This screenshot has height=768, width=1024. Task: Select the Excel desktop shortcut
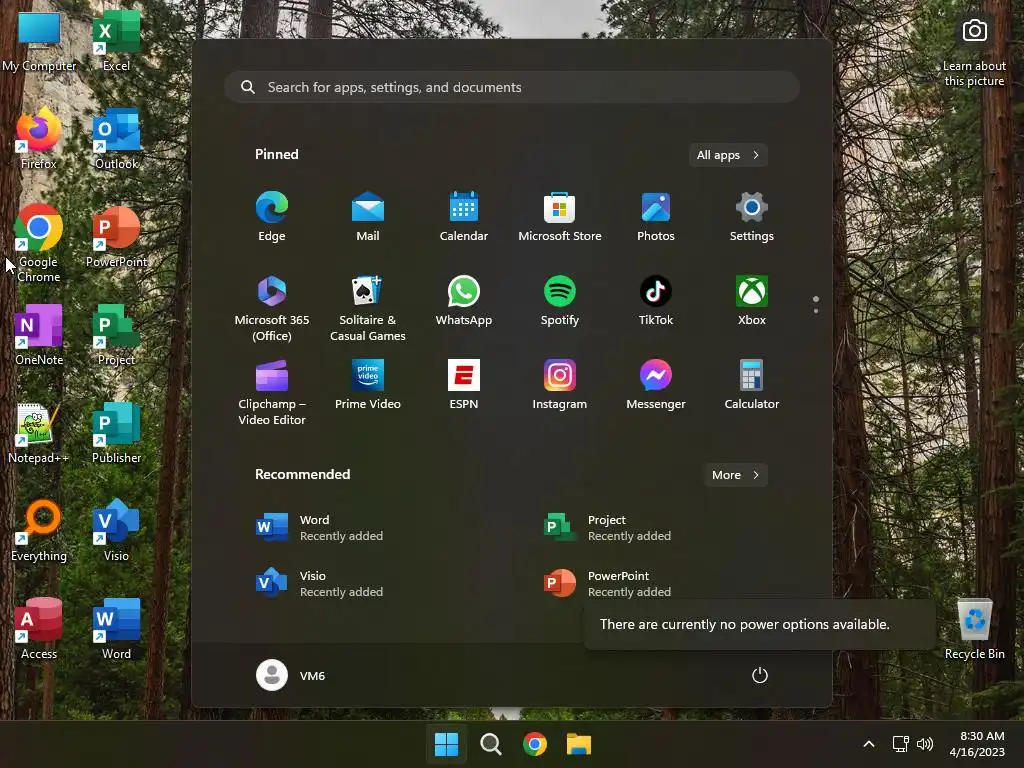[116, 42]
